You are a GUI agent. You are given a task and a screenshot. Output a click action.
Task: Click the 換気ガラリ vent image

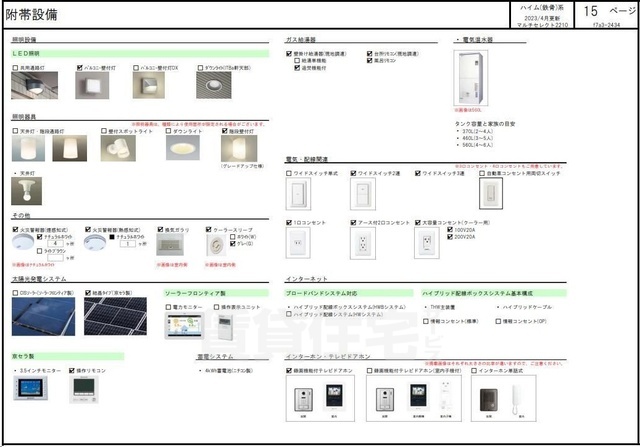tap(170, 245)
